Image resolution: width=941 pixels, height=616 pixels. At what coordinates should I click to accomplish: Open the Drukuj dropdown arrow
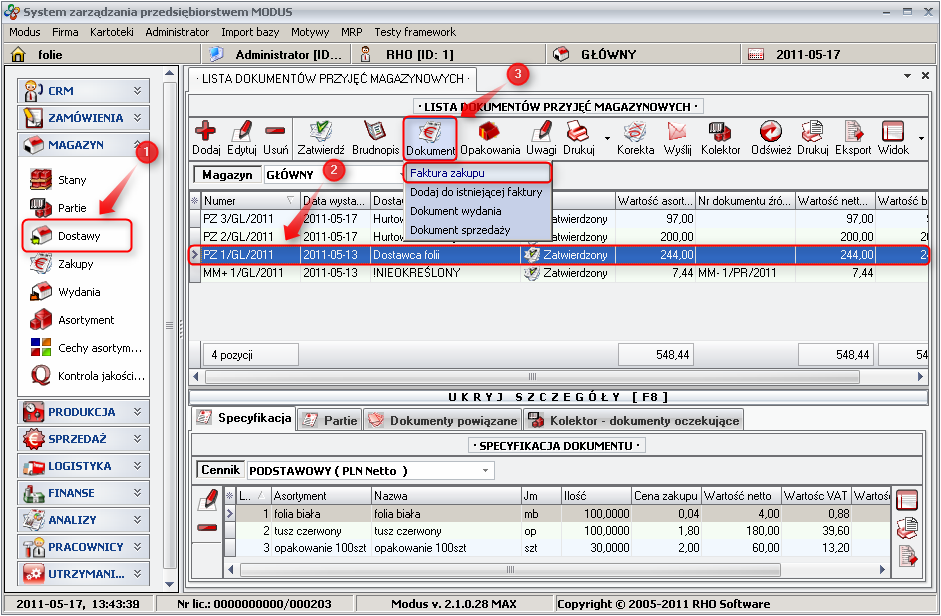[607, 137]
